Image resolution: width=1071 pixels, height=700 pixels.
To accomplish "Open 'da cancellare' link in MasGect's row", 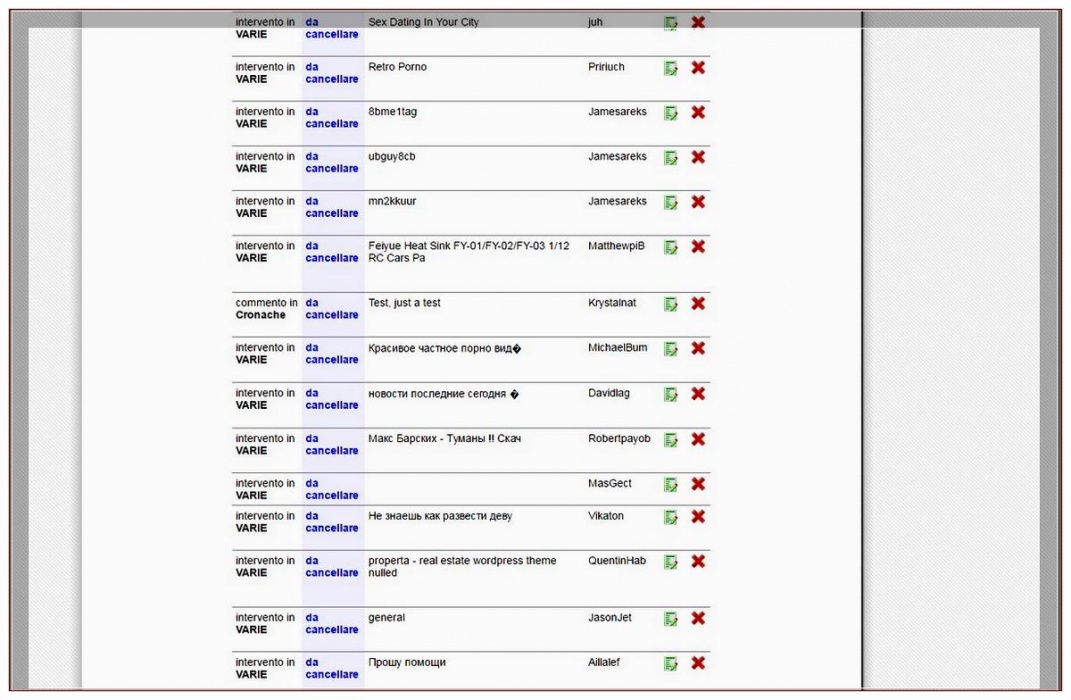I will 332,489.
